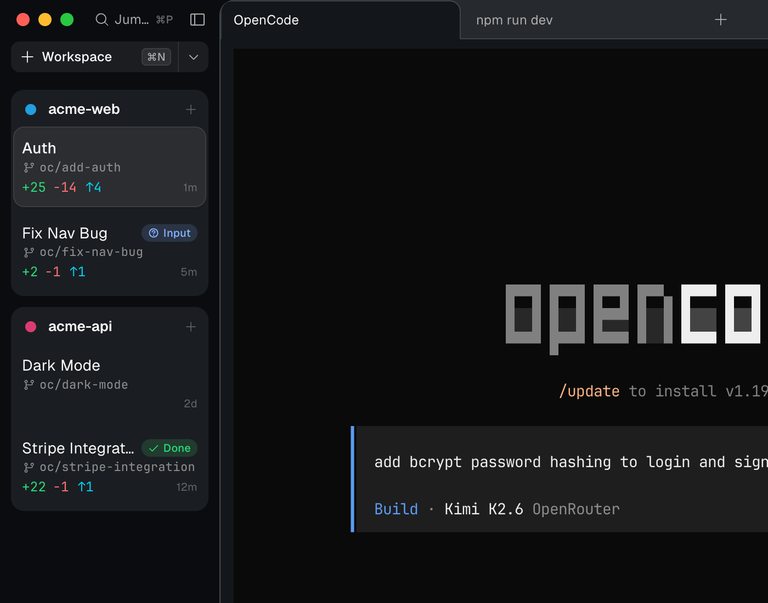Click the branch icon beside oc/stripe-integration
This screenshot has height=603, width=768.
[x=29, y=467]
